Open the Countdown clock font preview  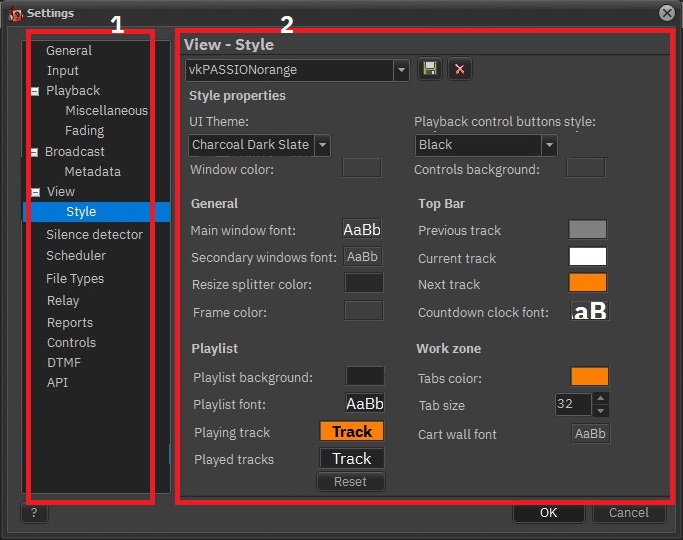tap(589, 312)
